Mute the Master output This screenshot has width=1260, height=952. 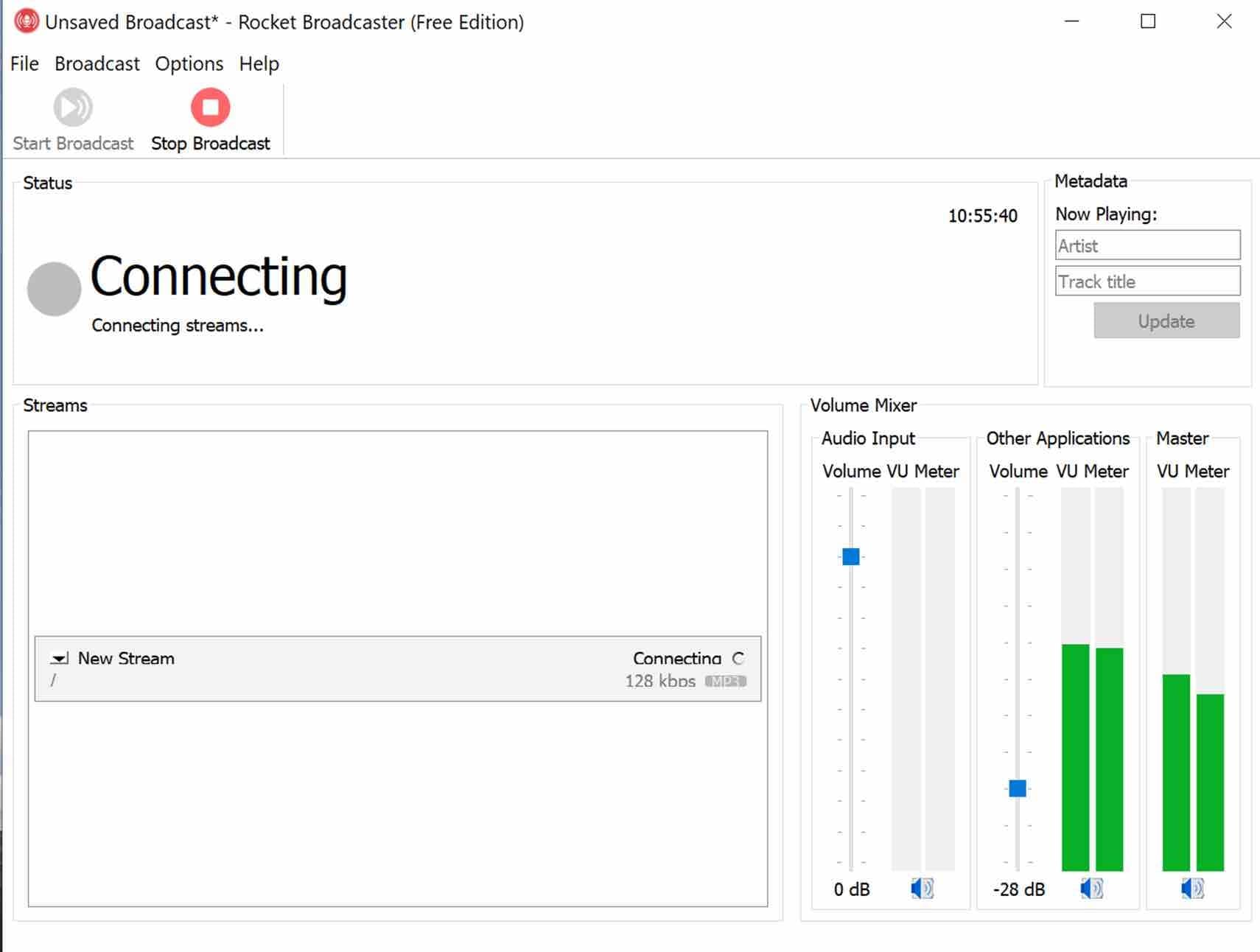coord(1191,889)
